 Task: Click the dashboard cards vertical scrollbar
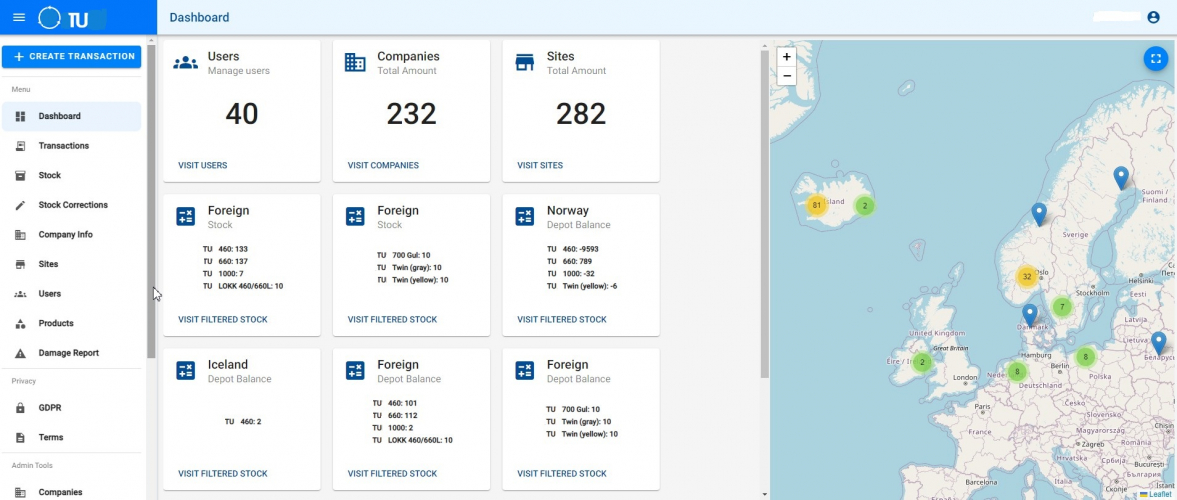point(765,214)
